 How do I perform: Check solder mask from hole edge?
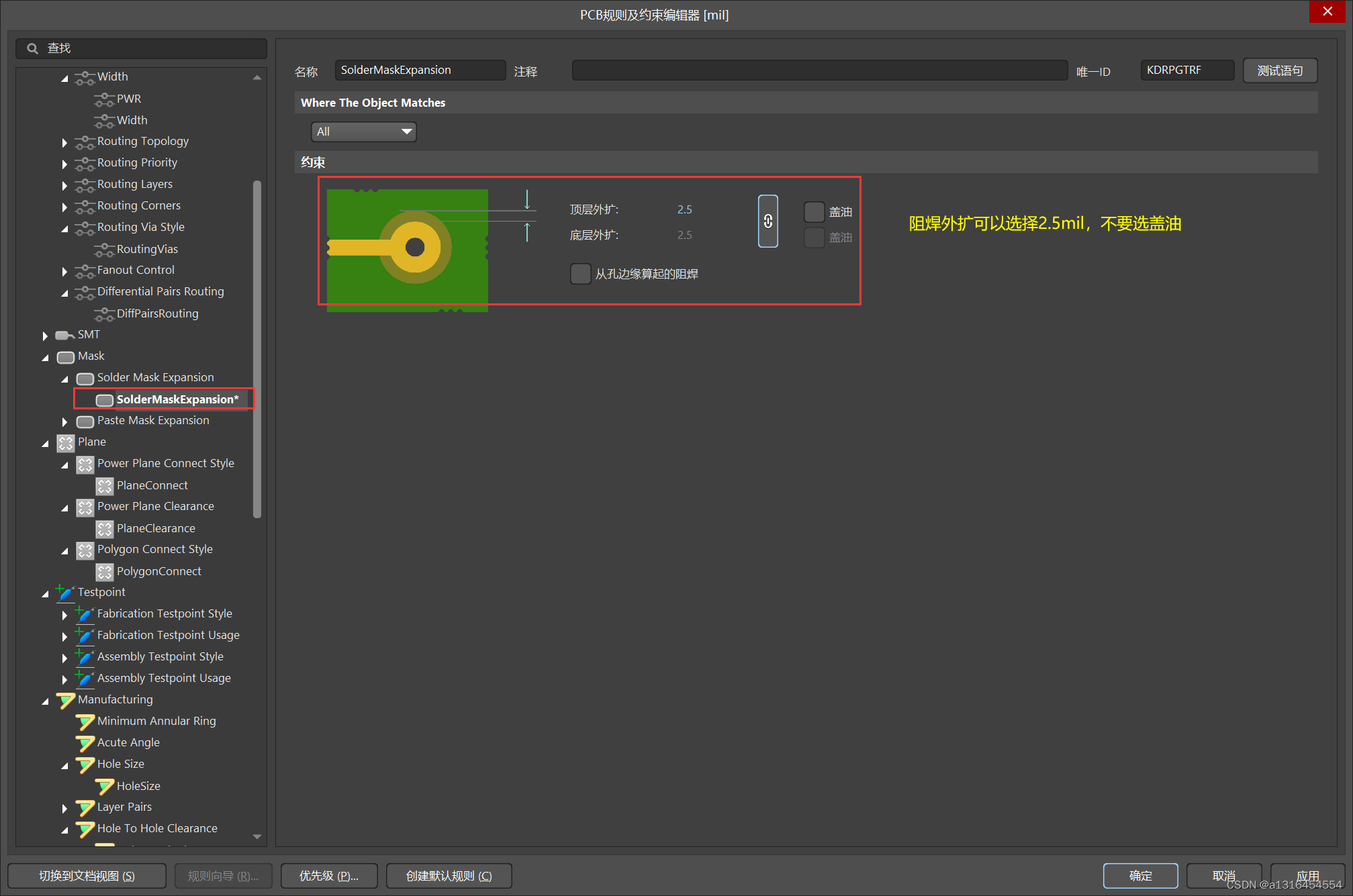[580, 274]
